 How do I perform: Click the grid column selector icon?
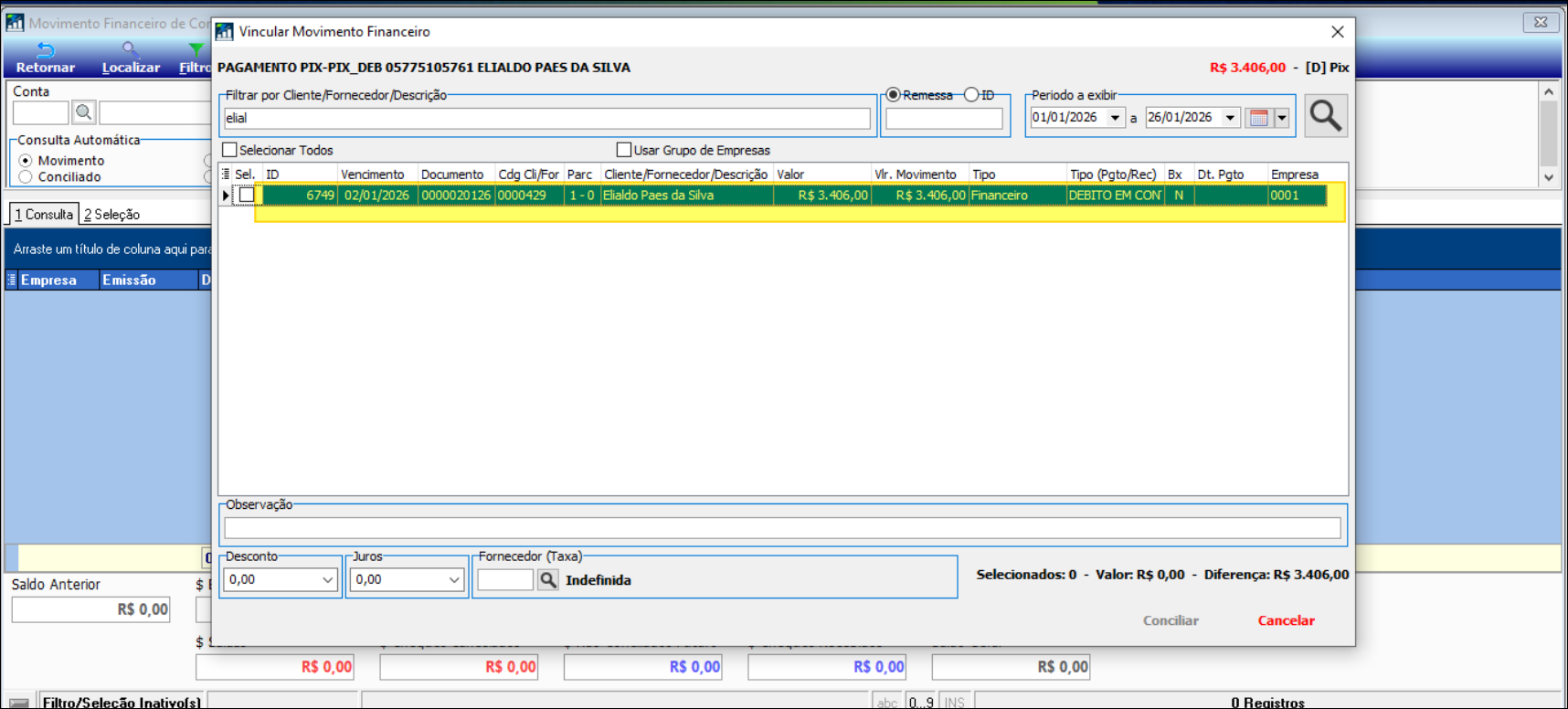[226, 174]
